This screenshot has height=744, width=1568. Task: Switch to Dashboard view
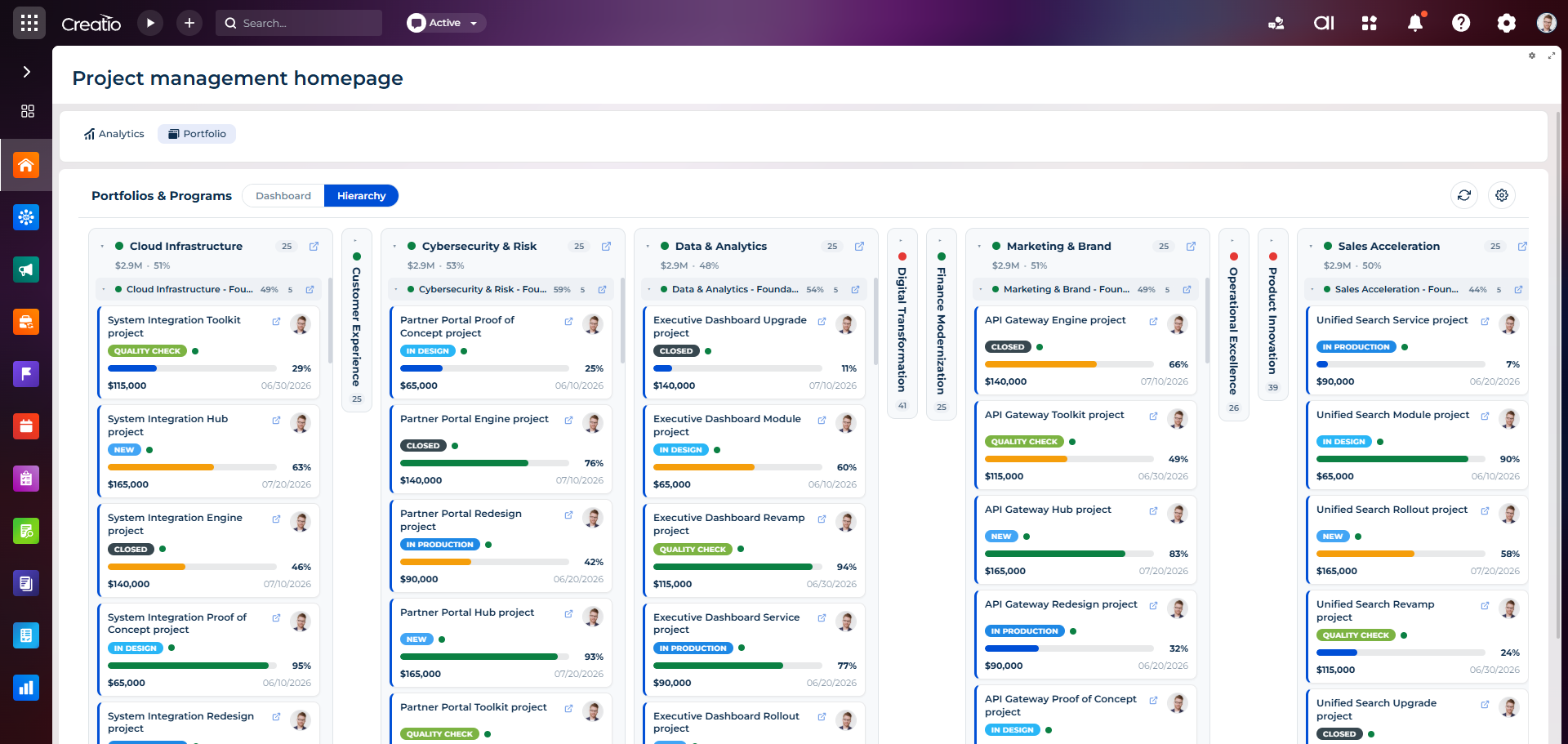(x=283, y=196)
